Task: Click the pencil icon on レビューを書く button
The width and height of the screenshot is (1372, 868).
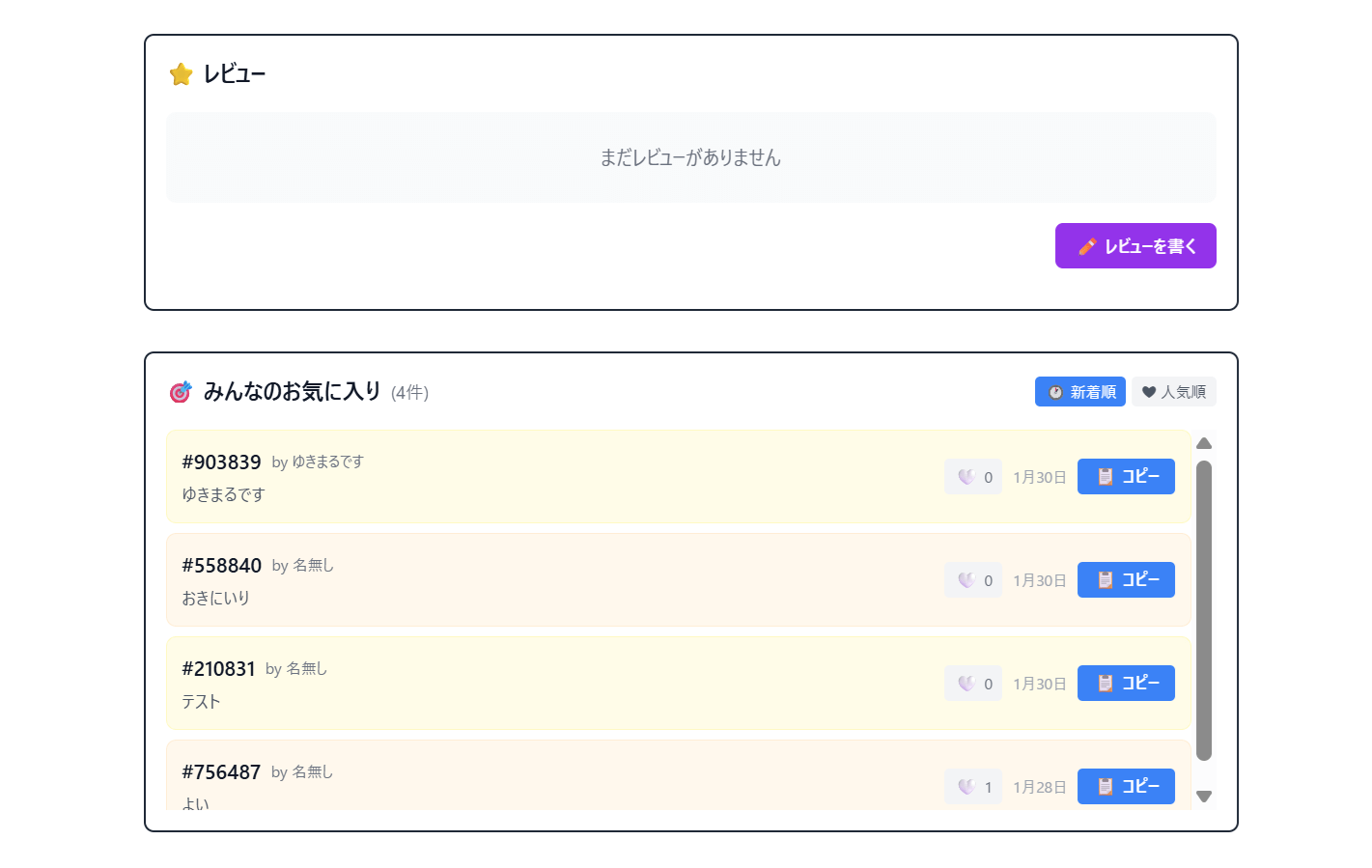Action: pyautogui.click(x=1088, y=245)
